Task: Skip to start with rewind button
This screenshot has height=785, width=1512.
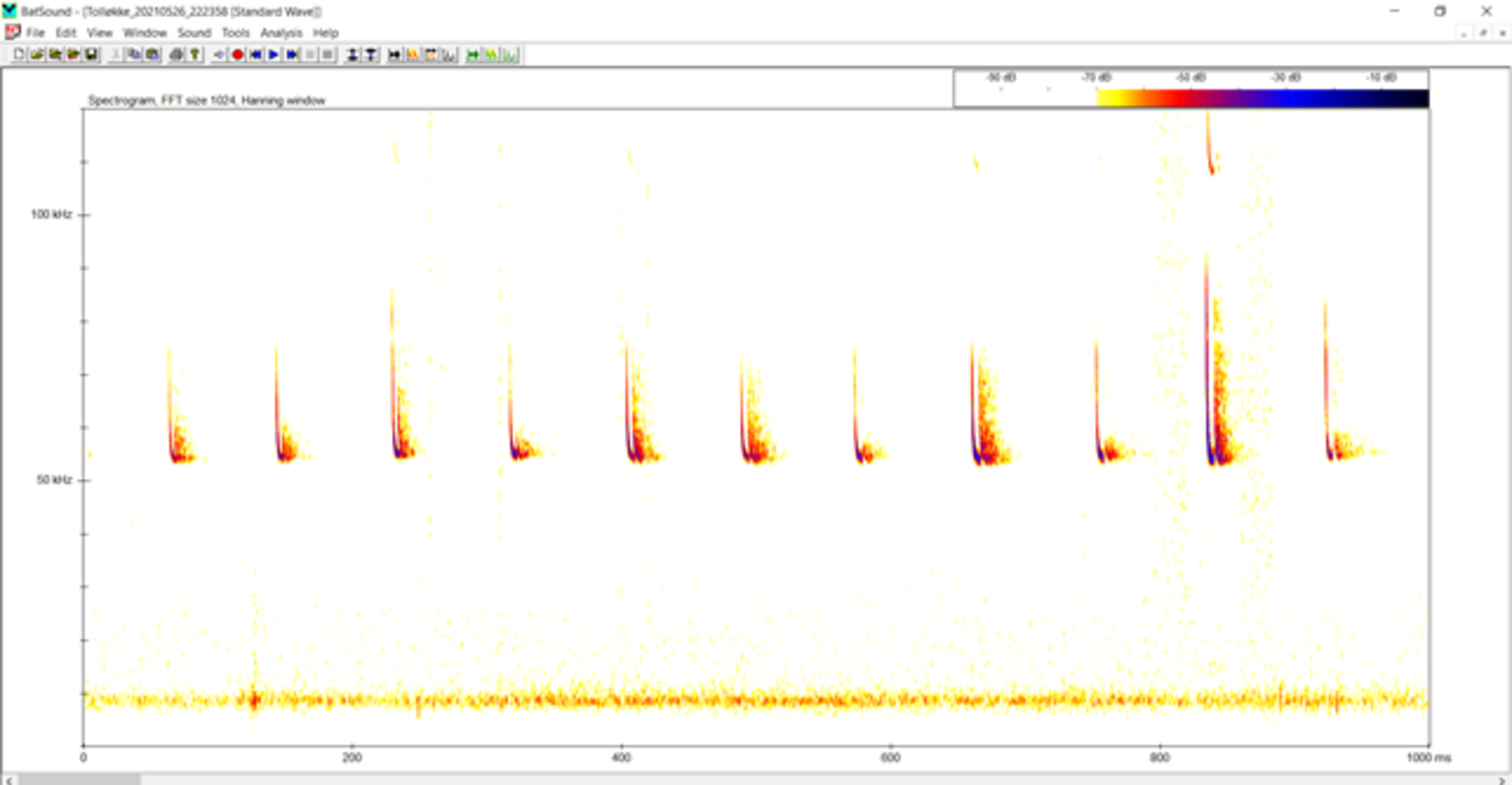Action: click(256, 55)
